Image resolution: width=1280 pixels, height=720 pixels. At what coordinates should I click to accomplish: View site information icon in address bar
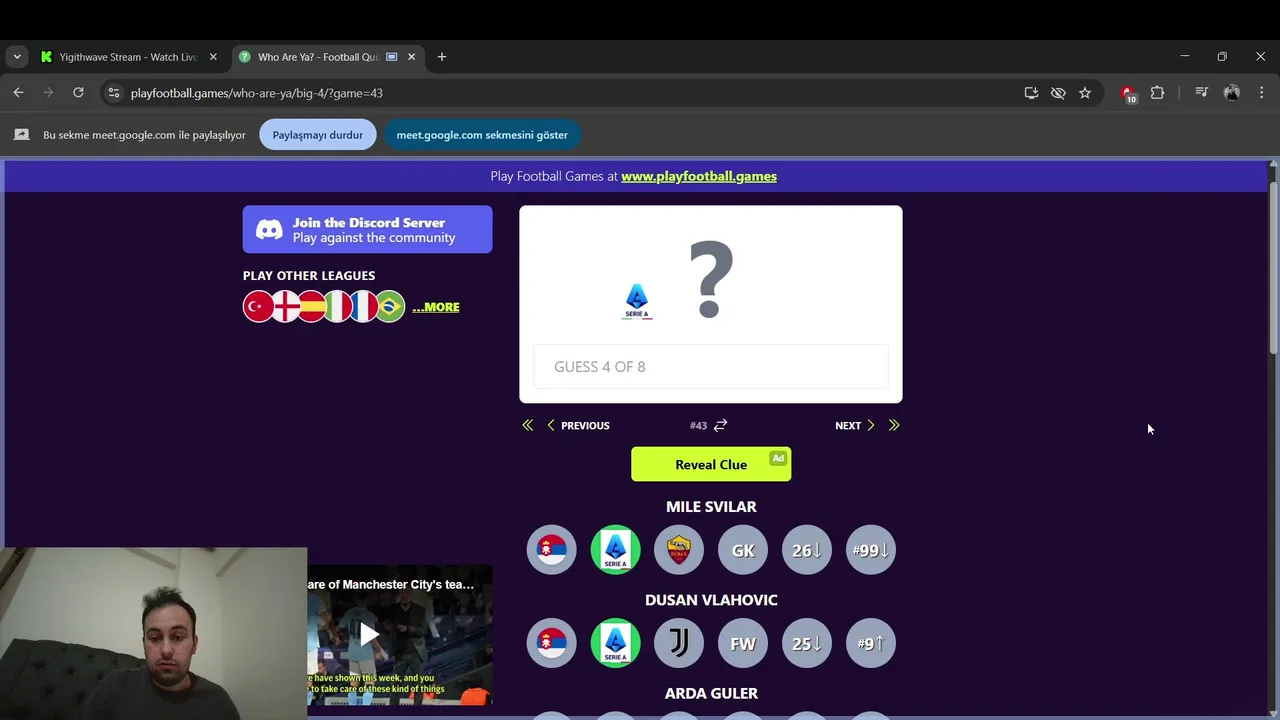(114, 93)
